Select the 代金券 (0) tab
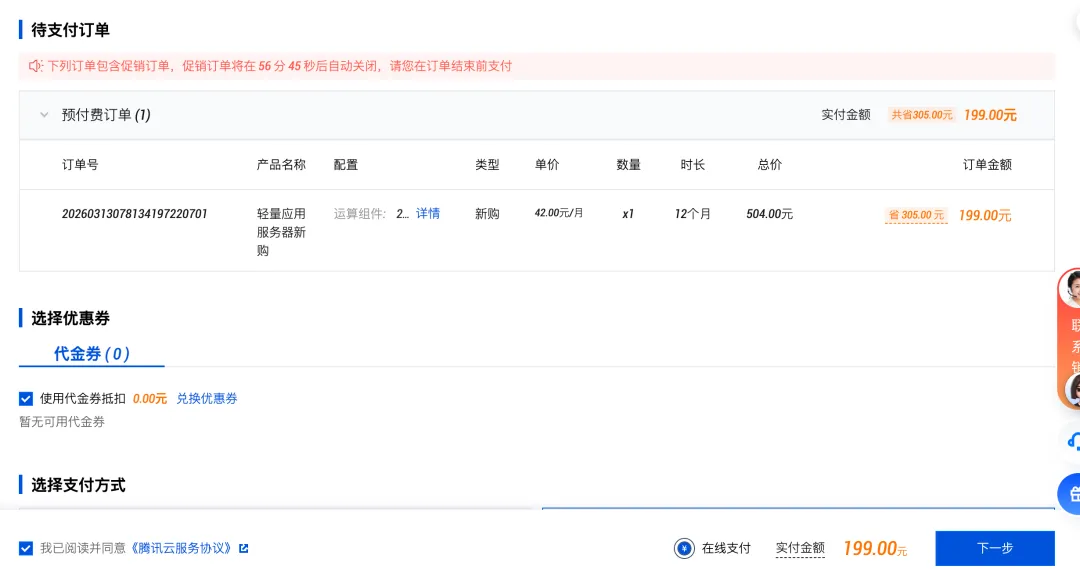This screenshot has width=1080, height=573. point(92,354)
